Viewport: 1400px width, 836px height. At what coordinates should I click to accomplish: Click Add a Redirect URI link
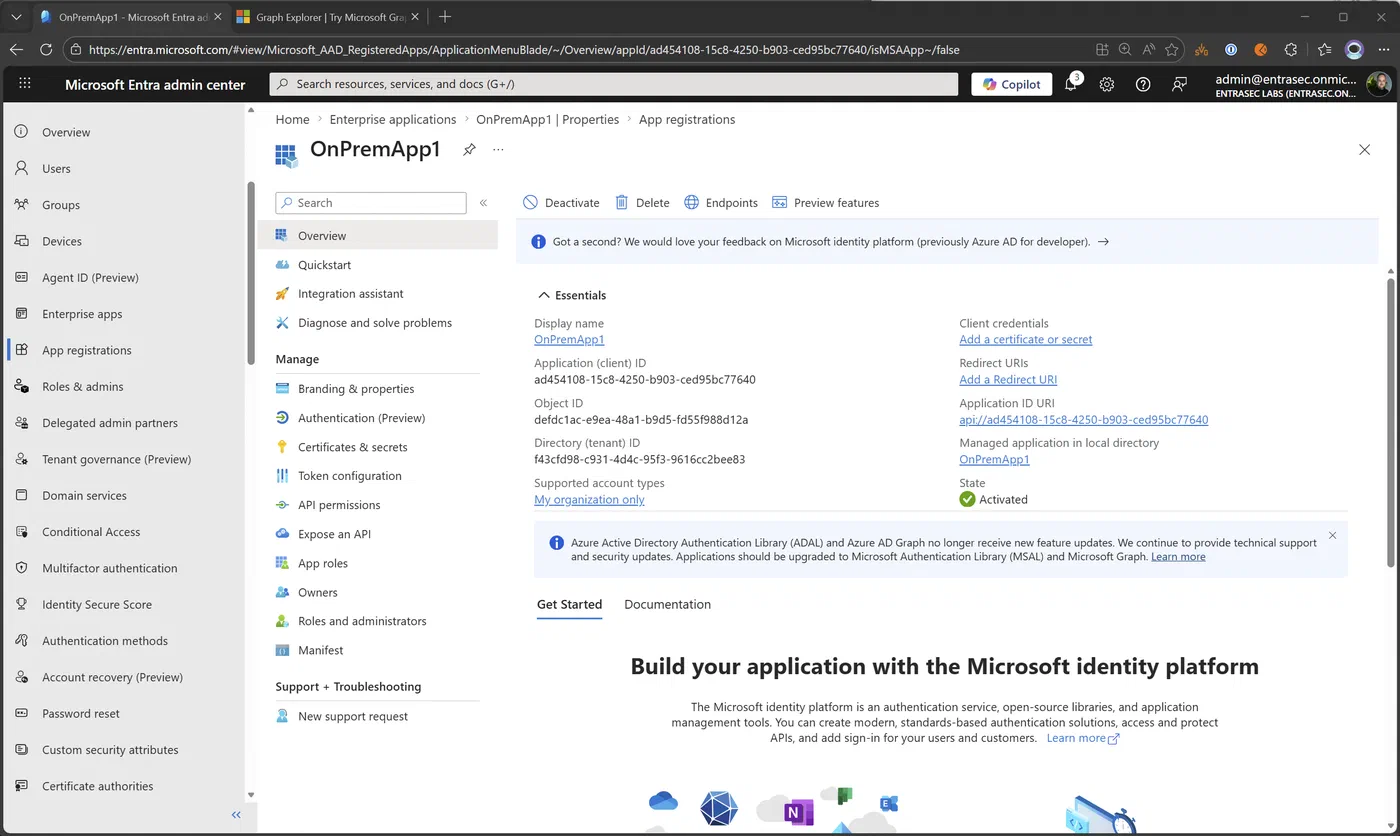pyautogui.click(x=1008, y=379)
